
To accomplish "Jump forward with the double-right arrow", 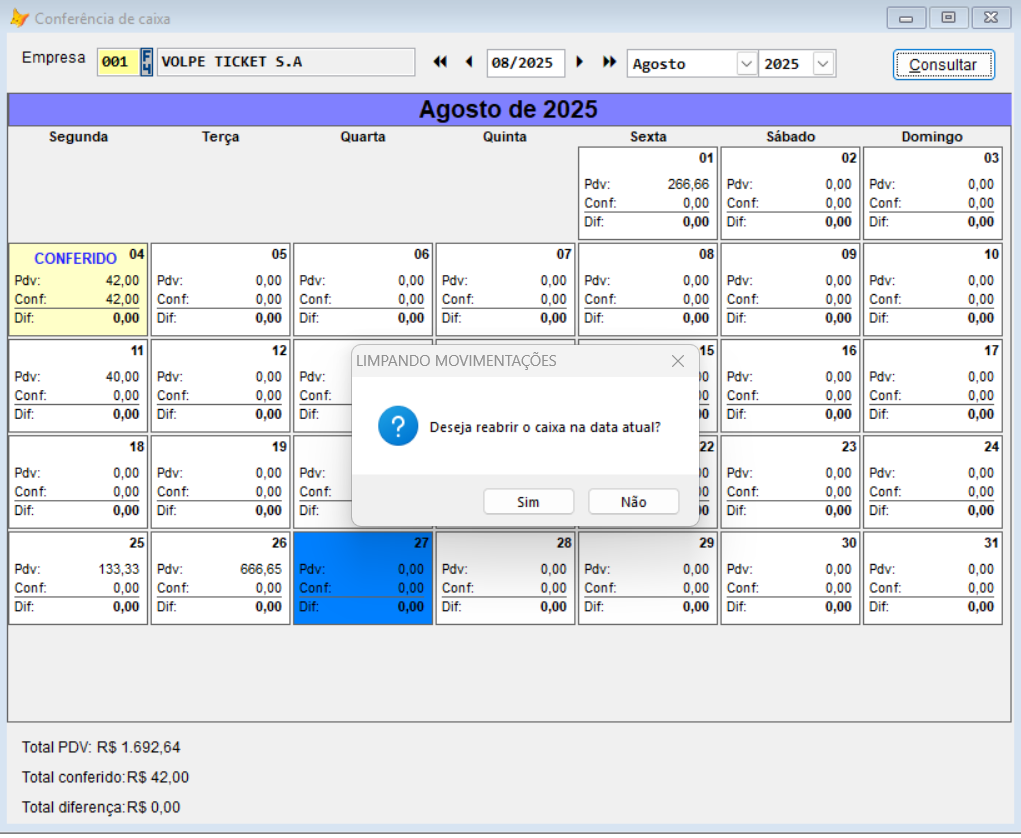I will (x=609, y=62).
